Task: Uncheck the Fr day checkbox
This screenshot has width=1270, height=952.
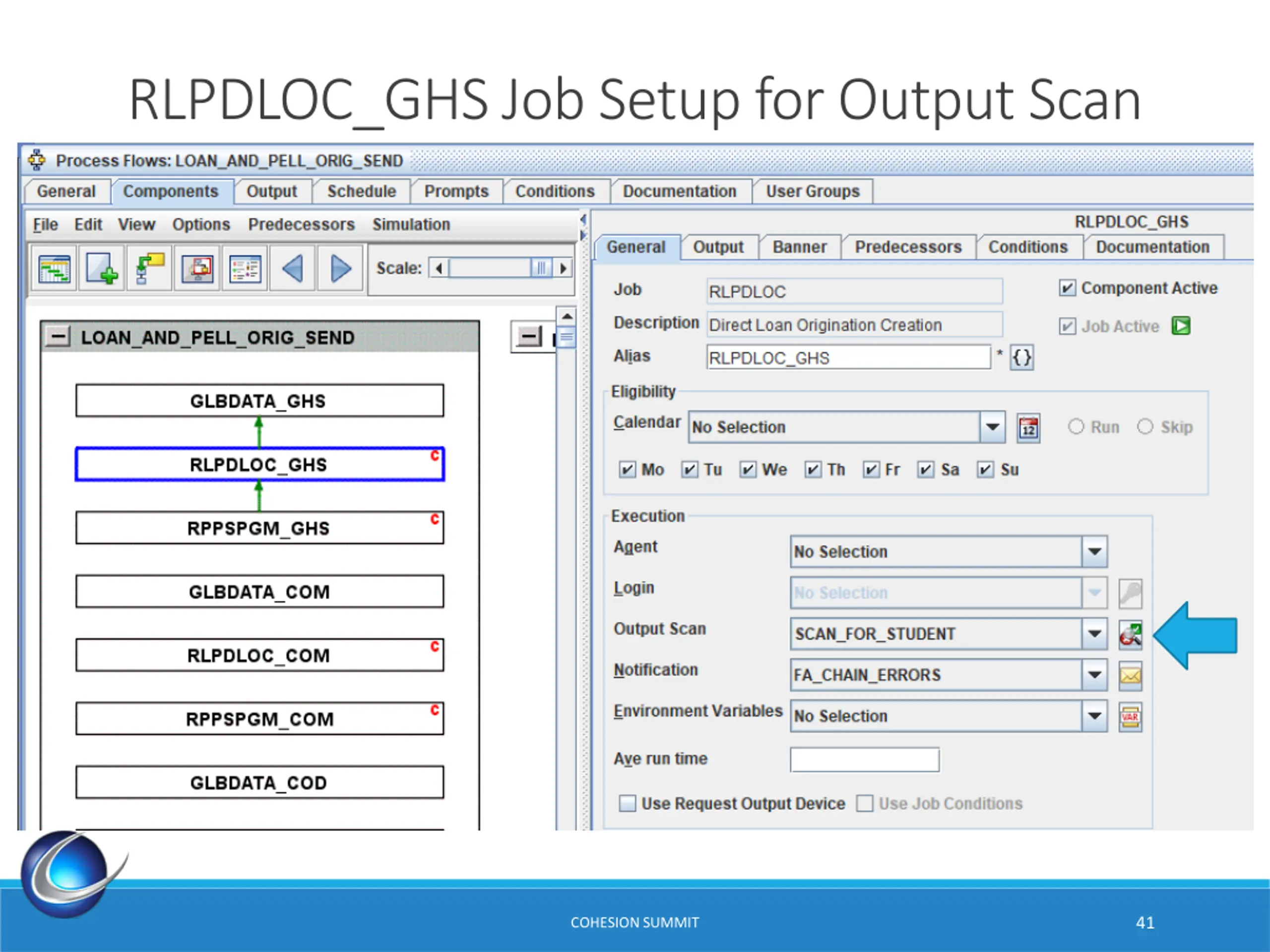Action: (x=871, y=470)
